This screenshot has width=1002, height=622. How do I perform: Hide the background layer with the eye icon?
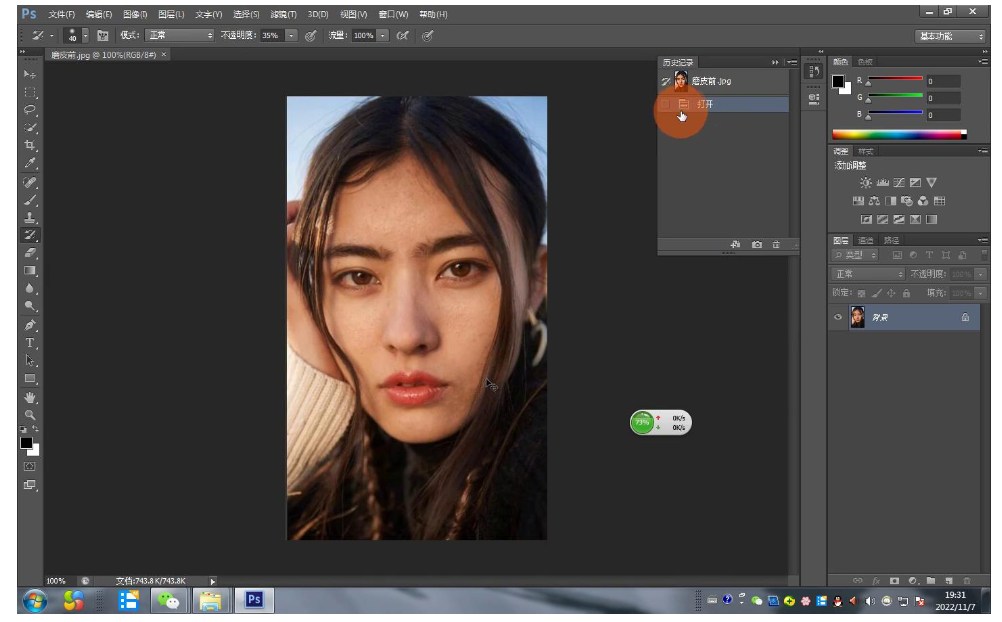838,317
